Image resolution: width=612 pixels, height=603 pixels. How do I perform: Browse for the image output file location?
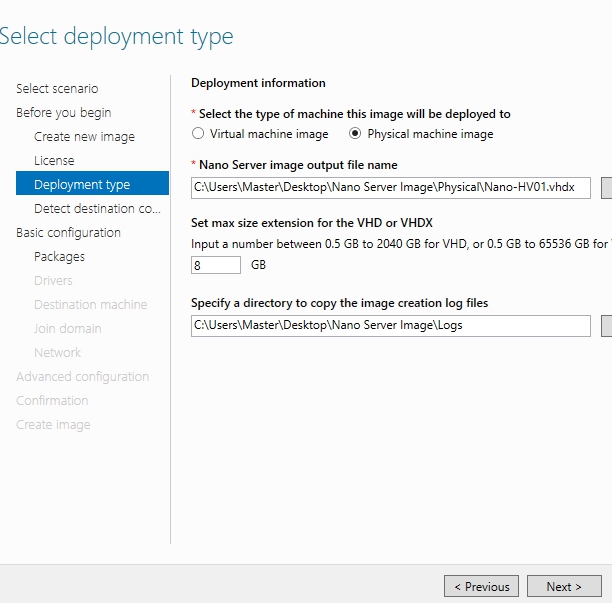(606, 187)
